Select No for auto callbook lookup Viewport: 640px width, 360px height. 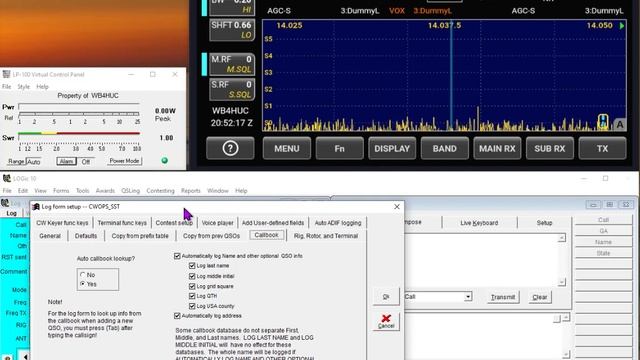pyautogui.click(x=83, y=275)
